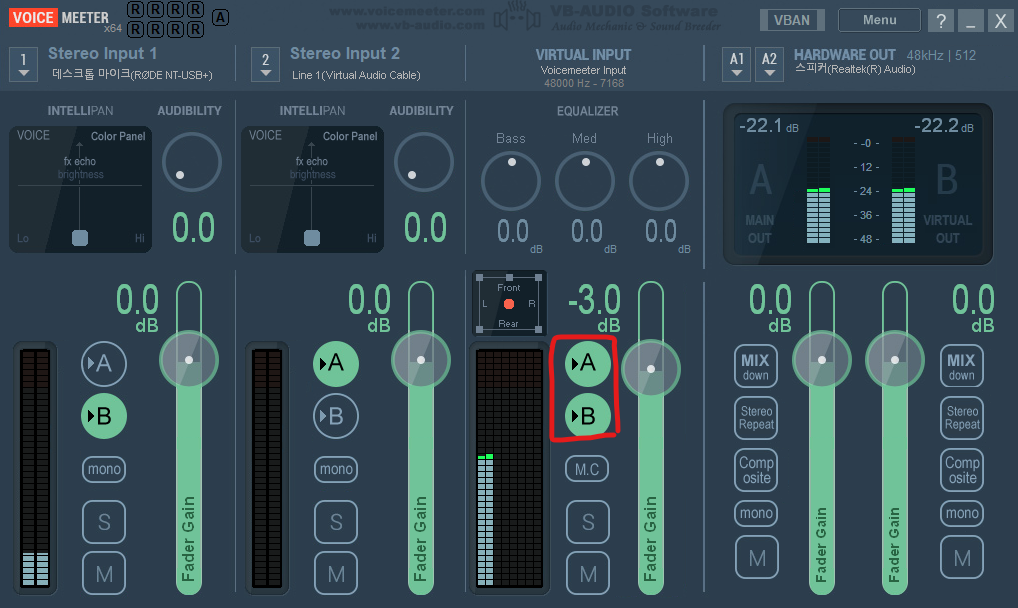The image size is (1018, 608).
Task: Click the red dot in Front/Rear panner
Action: [x=509, y=304]
